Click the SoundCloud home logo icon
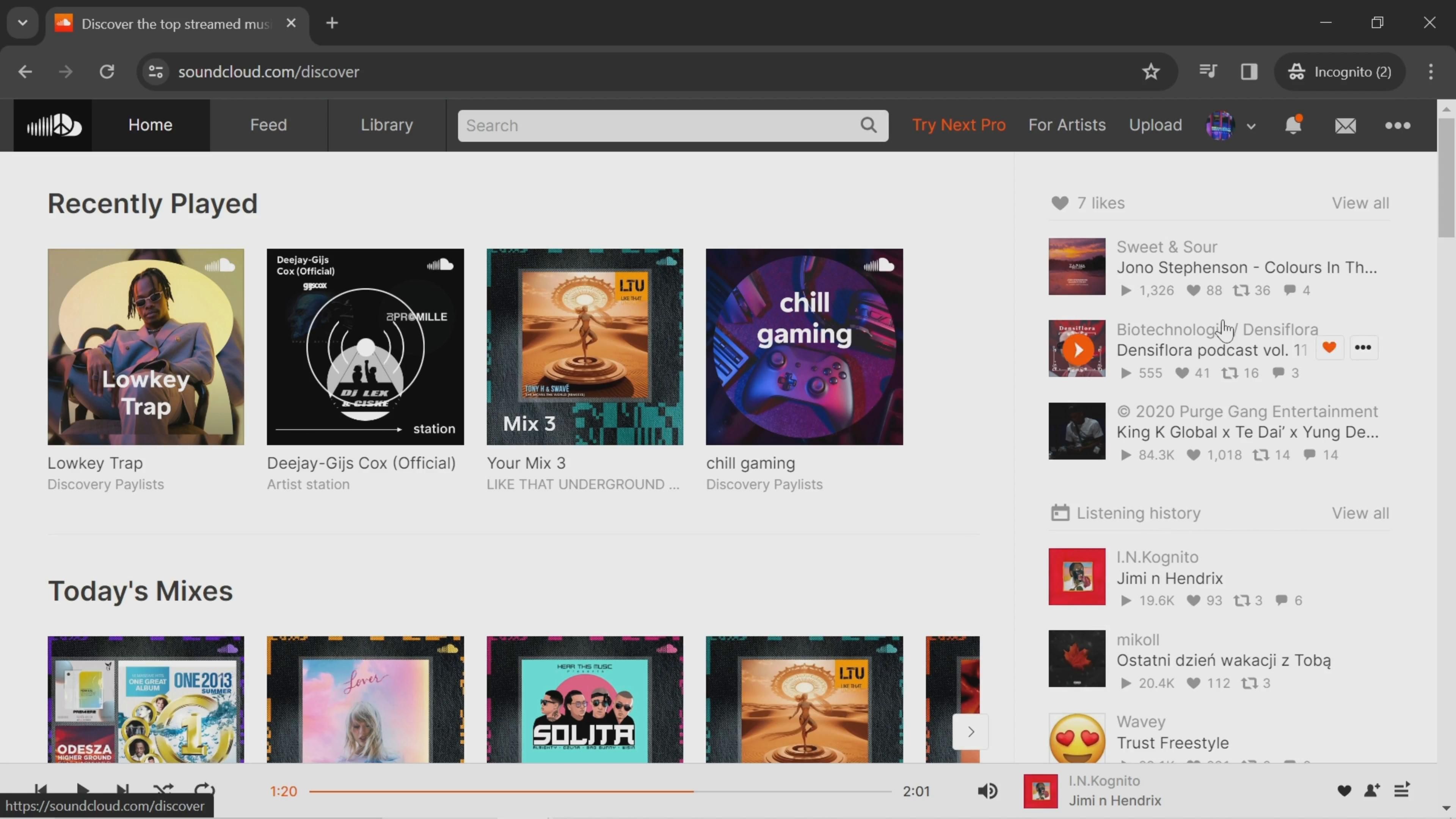The image size is (1456, 819). [x=53, y=124]
